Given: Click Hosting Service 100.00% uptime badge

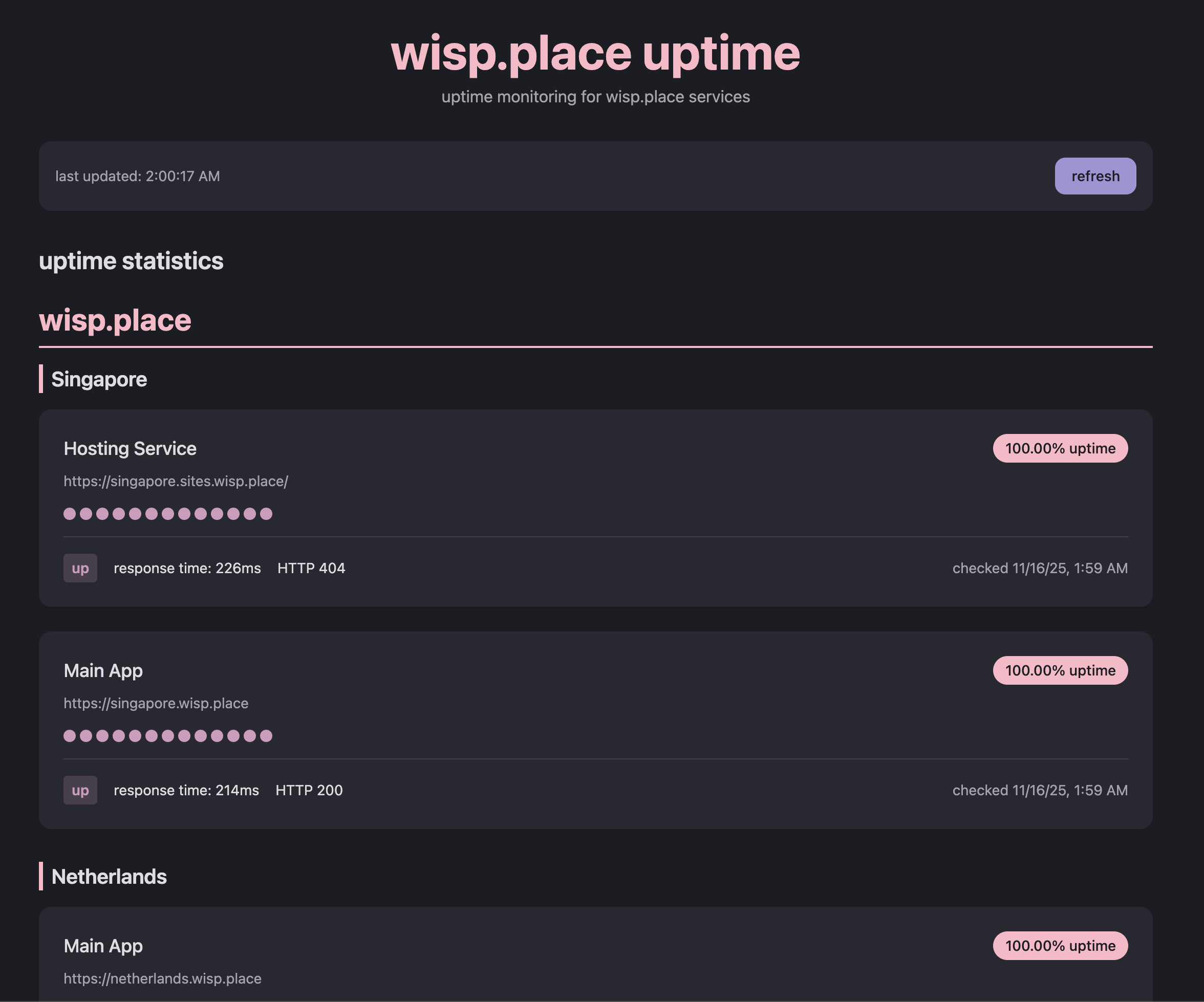Looking at the screenshot, I should click(x=1060, y=448).
